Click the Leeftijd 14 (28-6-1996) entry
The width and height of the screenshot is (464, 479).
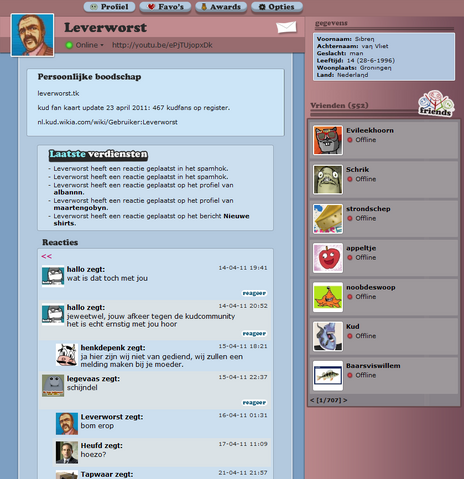tap(356, 60)
